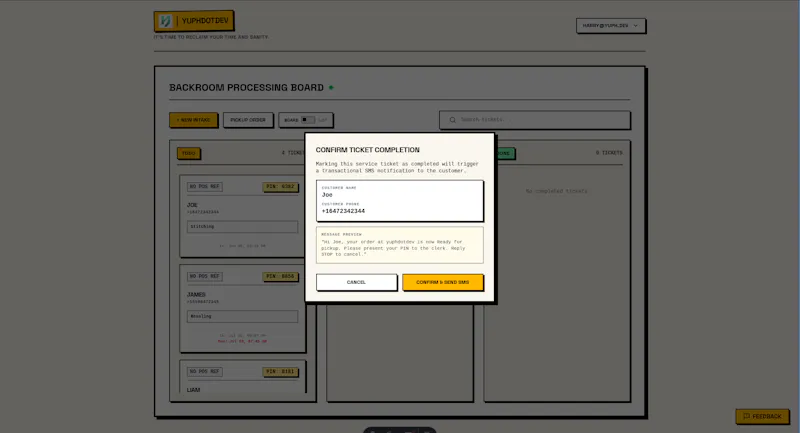Select the TODO column label
The height and width of the screenshot is (433, 800).
pyautogui.click(x=188, y=153)
